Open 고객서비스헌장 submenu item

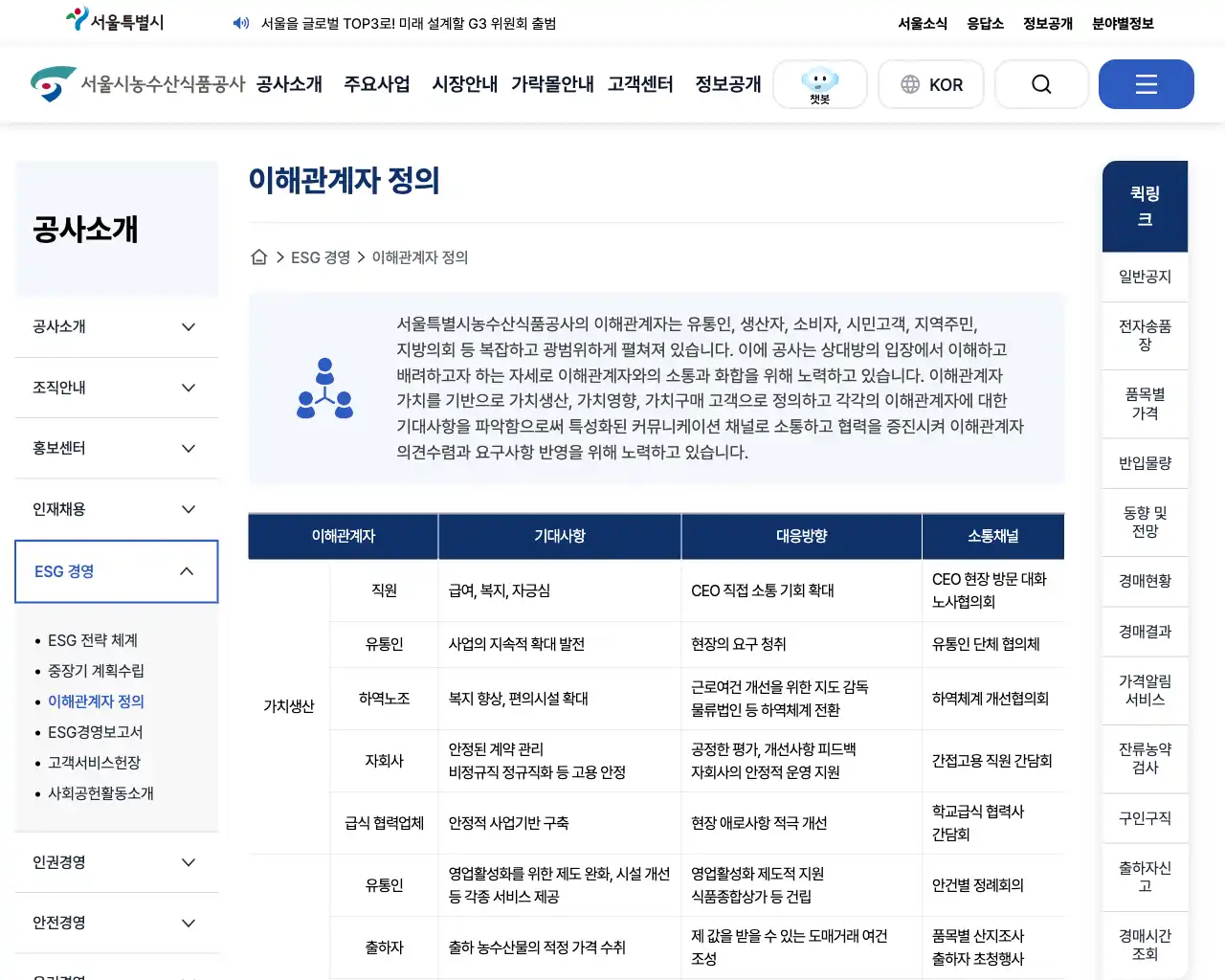tap(94, 763)
